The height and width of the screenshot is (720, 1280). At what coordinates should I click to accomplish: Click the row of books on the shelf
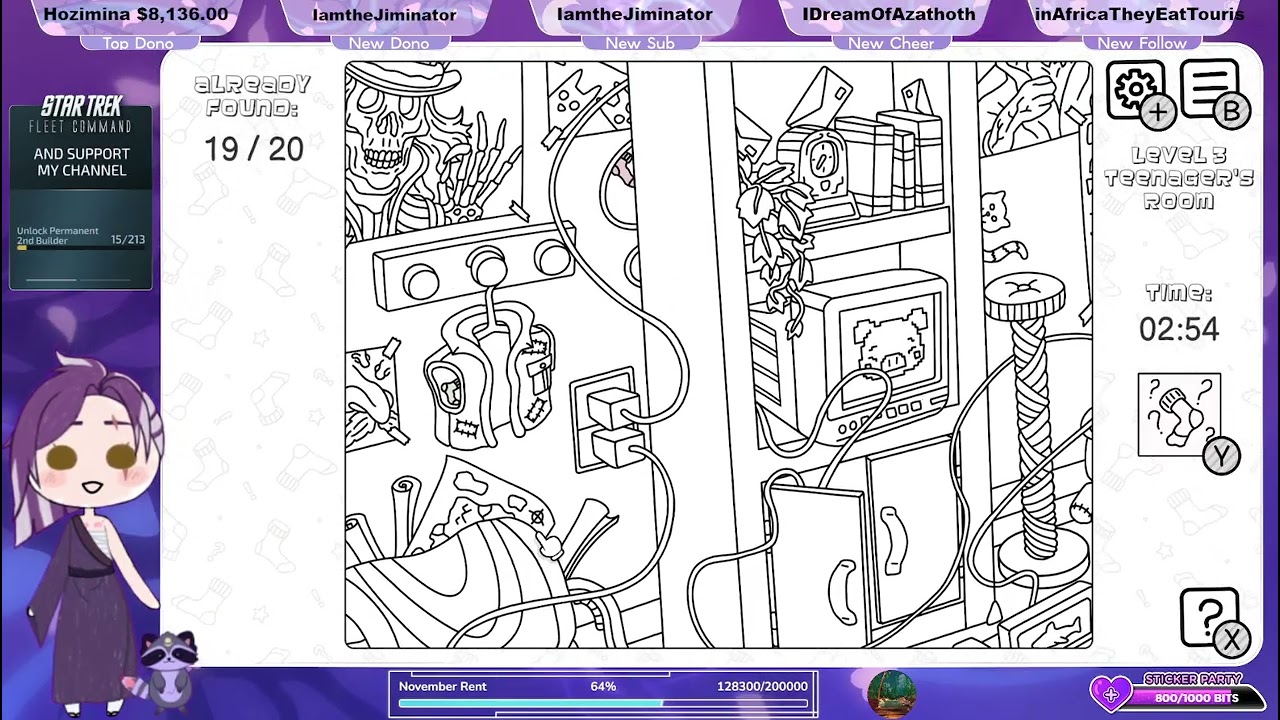pos(894,160)
